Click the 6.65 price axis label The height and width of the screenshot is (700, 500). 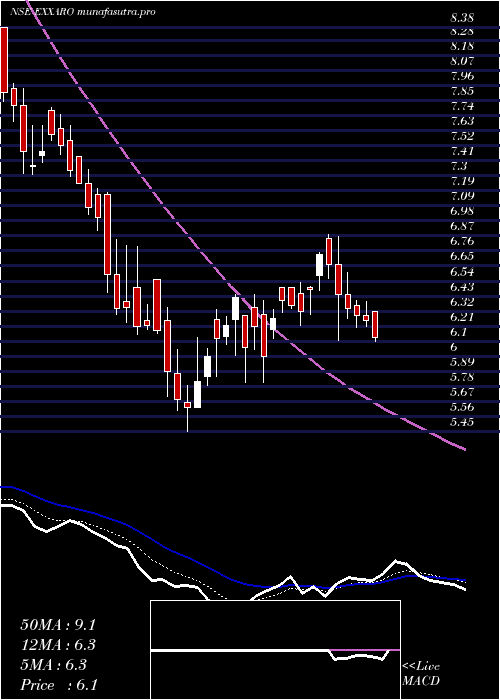click(462, 257)
